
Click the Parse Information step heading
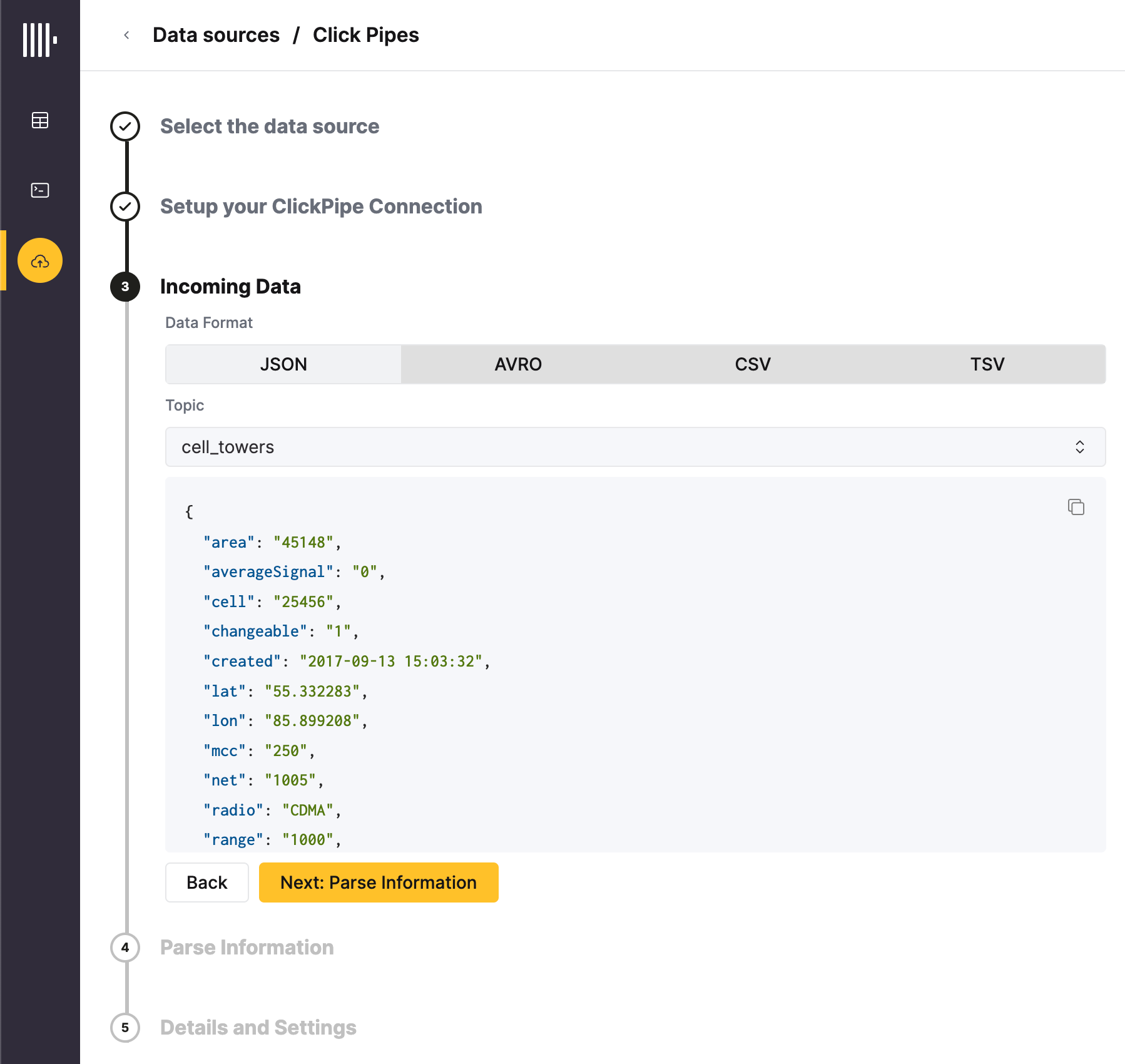[x=247, y=948]
